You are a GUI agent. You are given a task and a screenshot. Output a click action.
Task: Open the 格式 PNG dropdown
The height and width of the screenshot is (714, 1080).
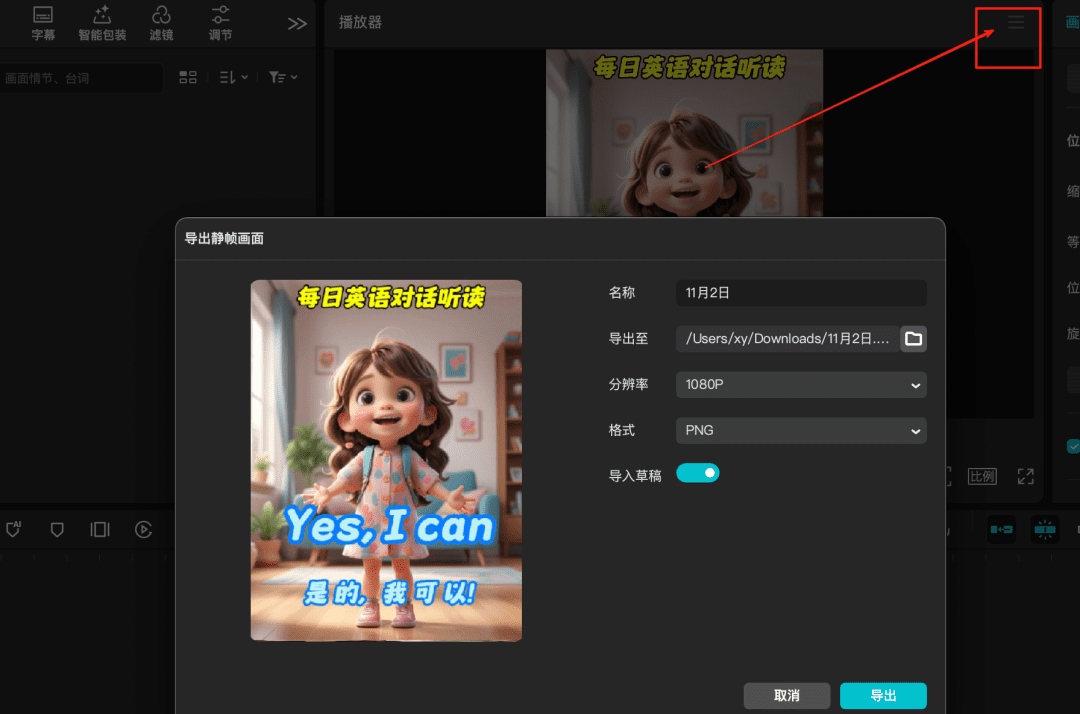pos(801,430)
